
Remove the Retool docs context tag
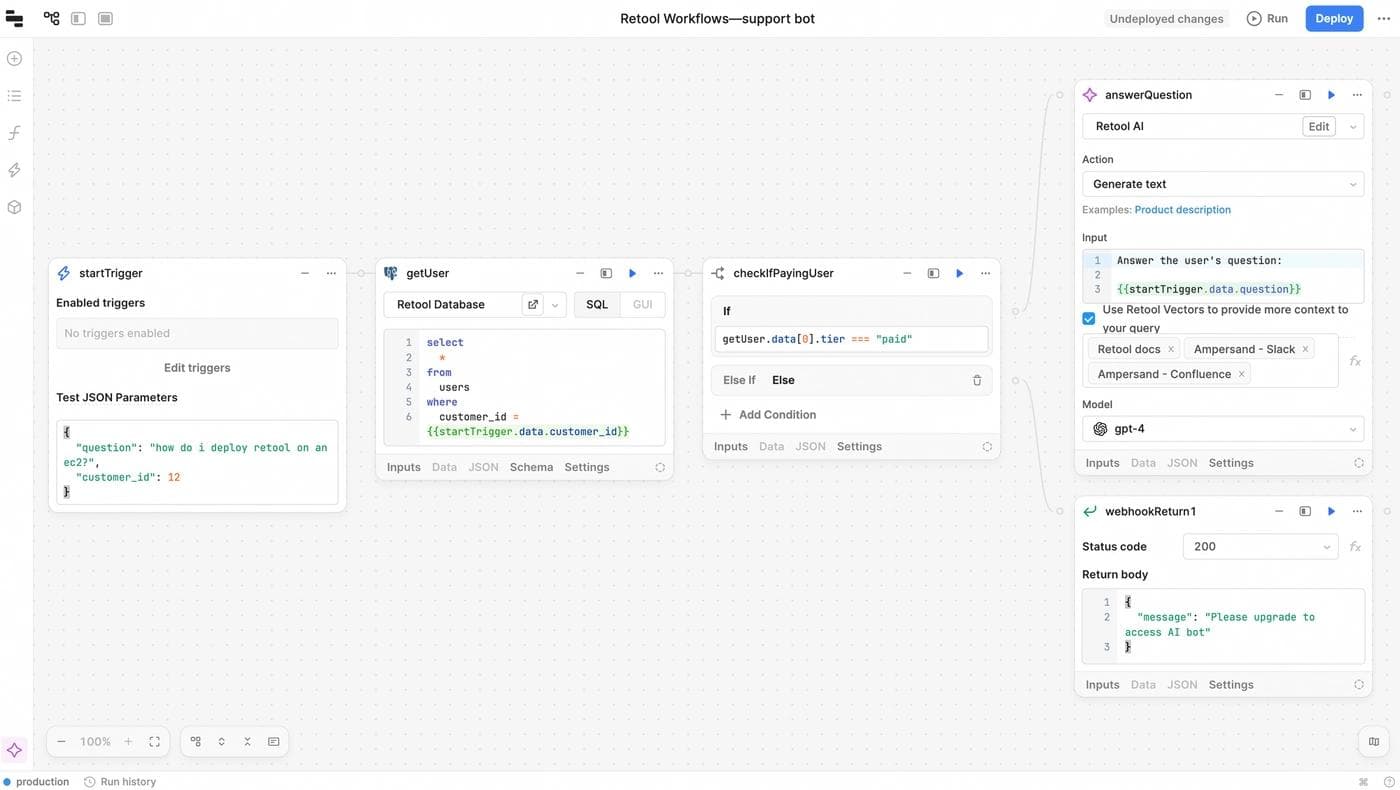pyautogui.click(x=1171, y=349)
